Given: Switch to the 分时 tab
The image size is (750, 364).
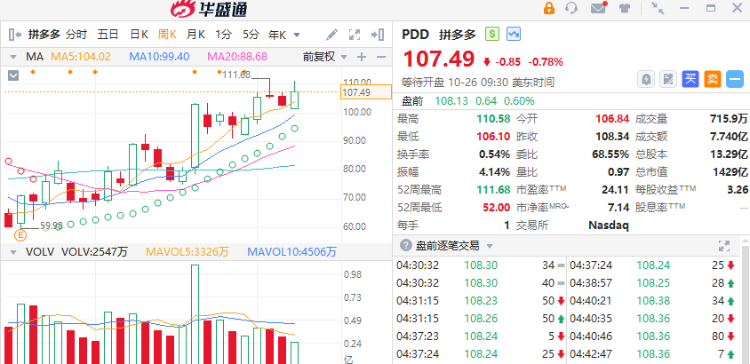Looking at the screenshot, I should point(77,34).
